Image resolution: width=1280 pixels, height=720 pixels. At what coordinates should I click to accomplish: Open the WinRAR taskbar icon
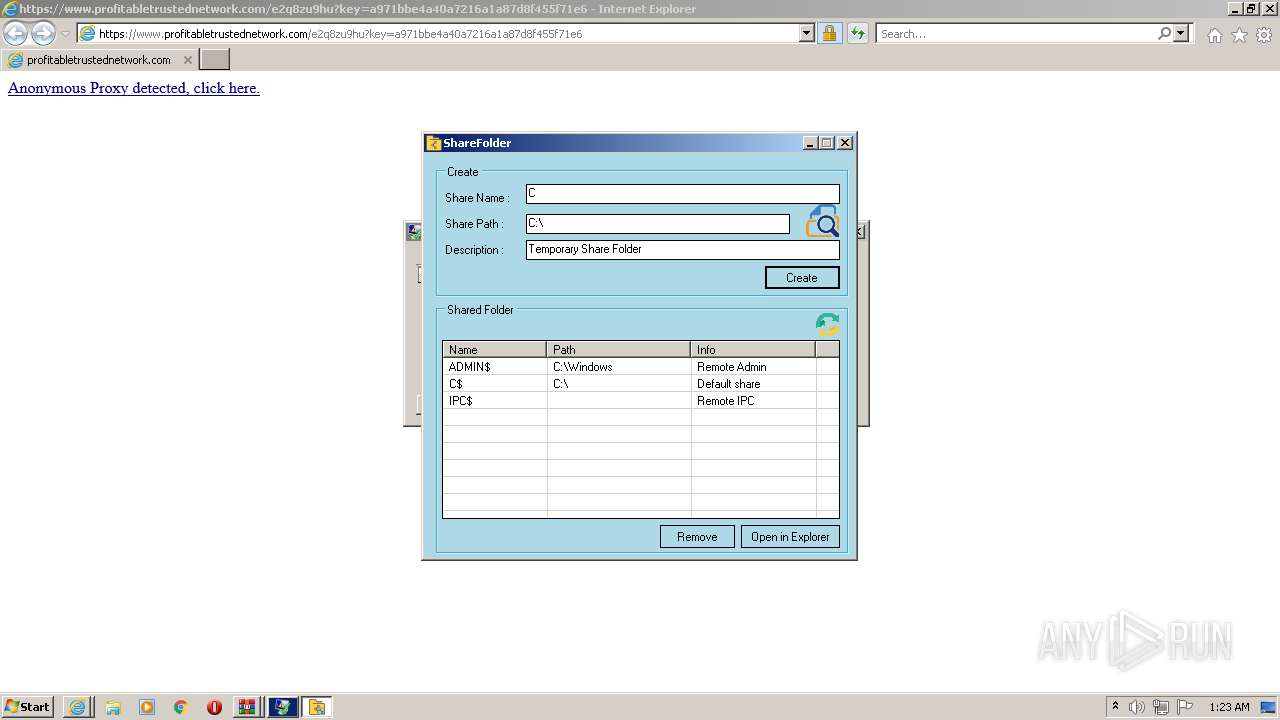247,707
